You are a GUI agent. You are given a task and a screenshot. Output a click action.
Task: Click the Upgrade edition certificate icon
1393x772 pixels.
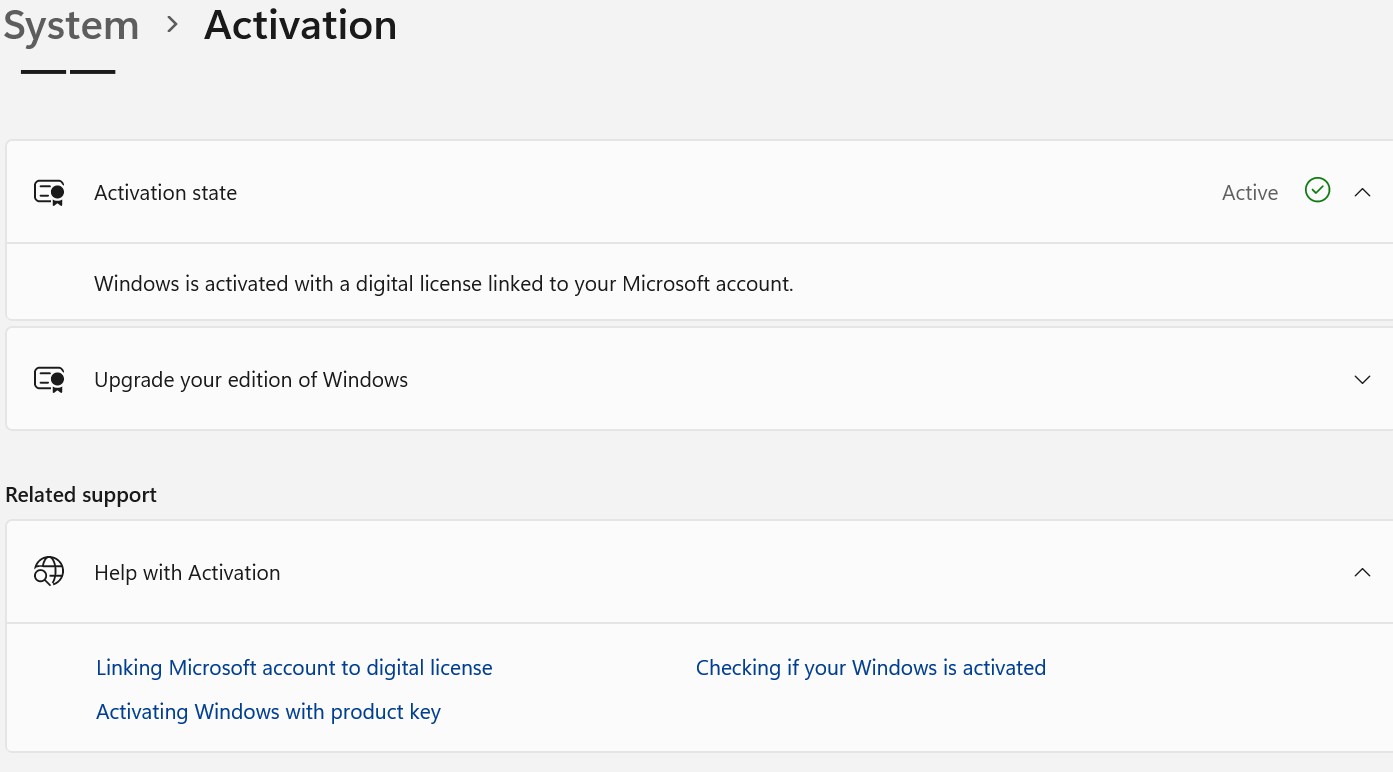pyautogui.click(x=48, y=379)
